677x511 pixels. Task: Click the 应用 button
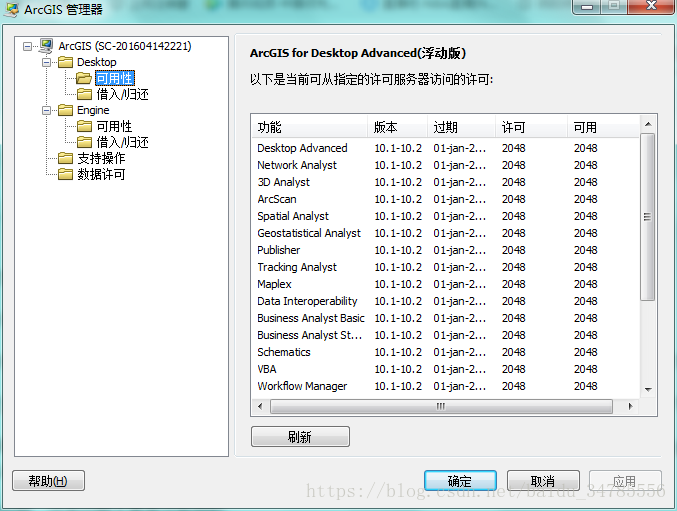625,481
